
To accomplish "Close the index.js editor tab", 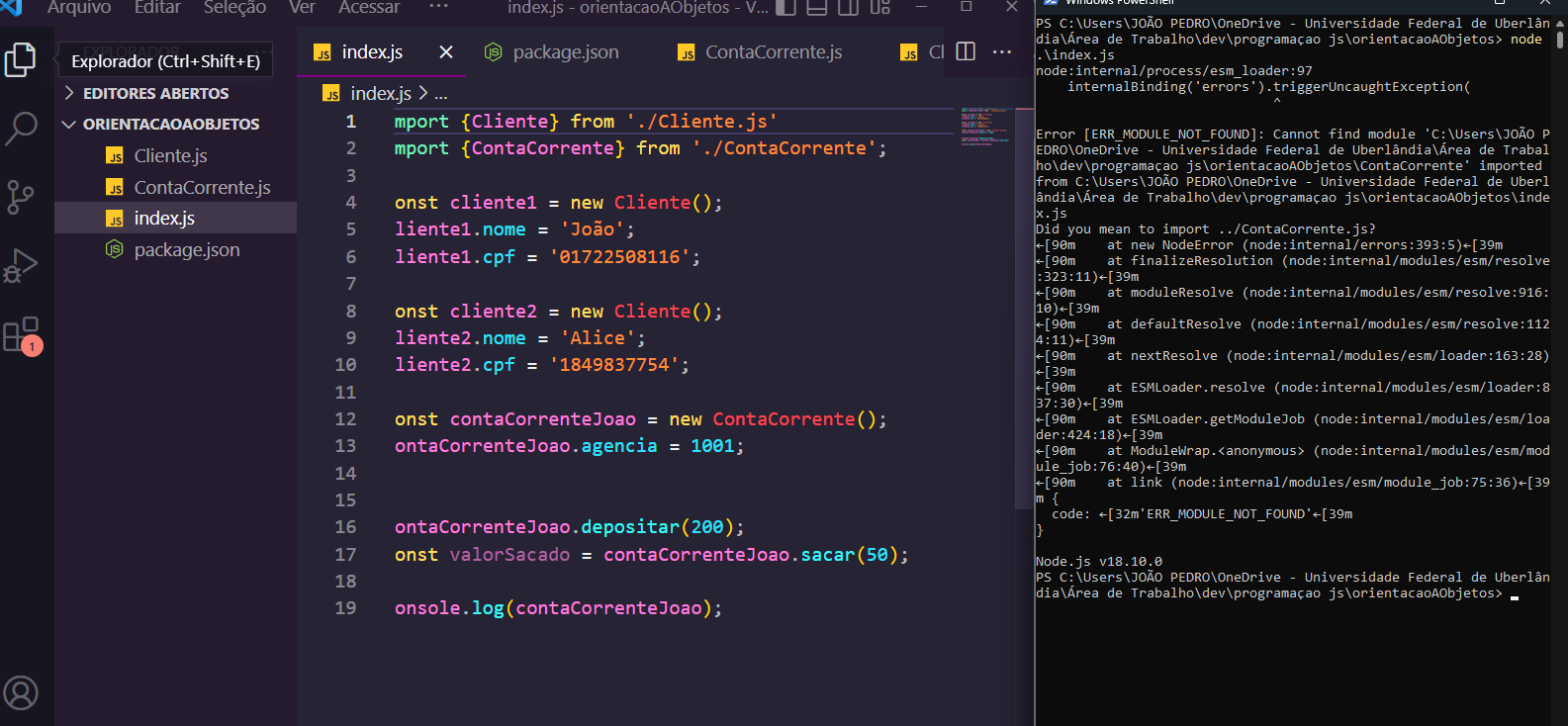I will pos(446,51).
